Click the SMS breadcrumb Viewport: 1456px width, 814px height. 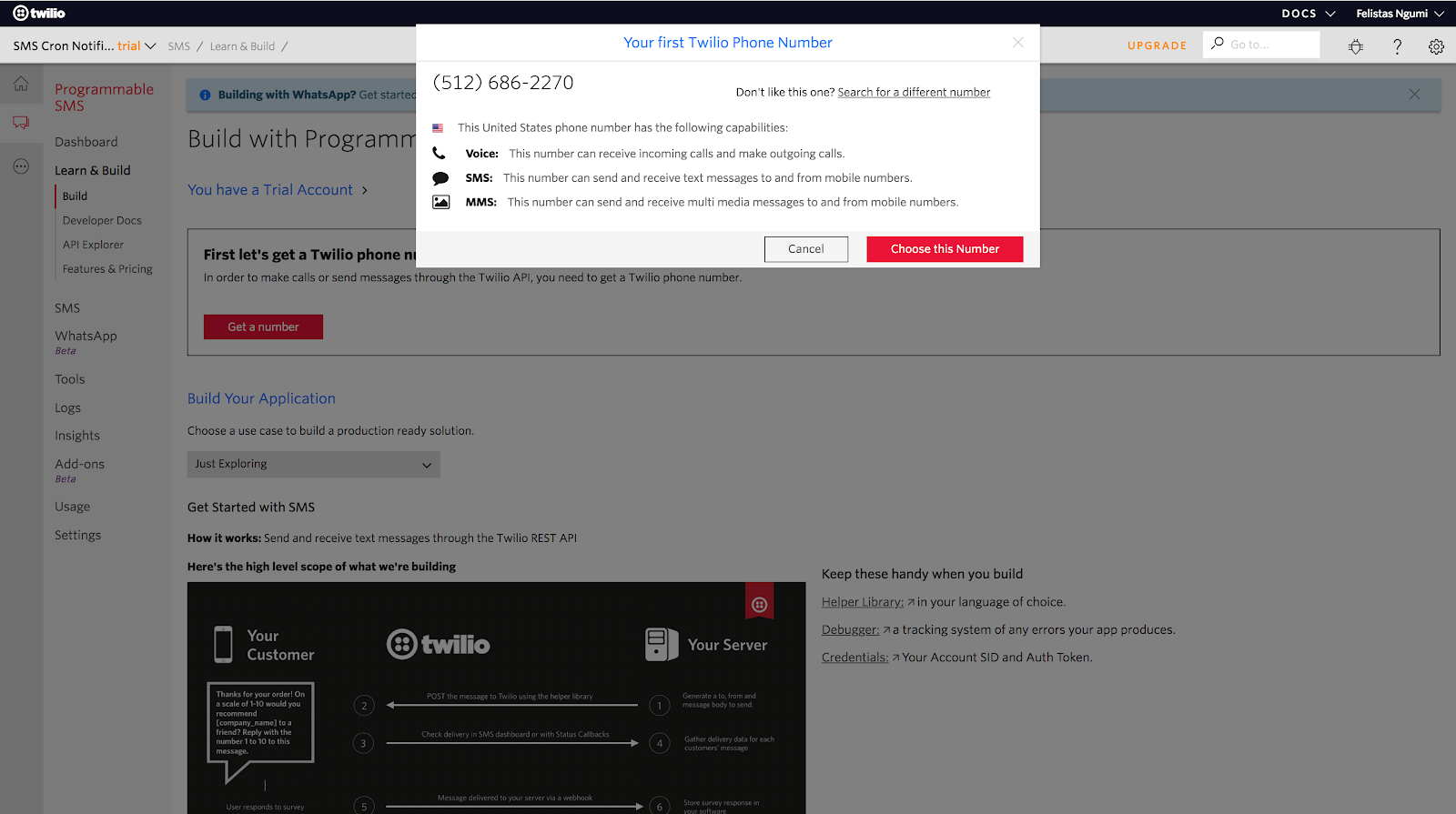pyautogui.click(x=179, y=46)
